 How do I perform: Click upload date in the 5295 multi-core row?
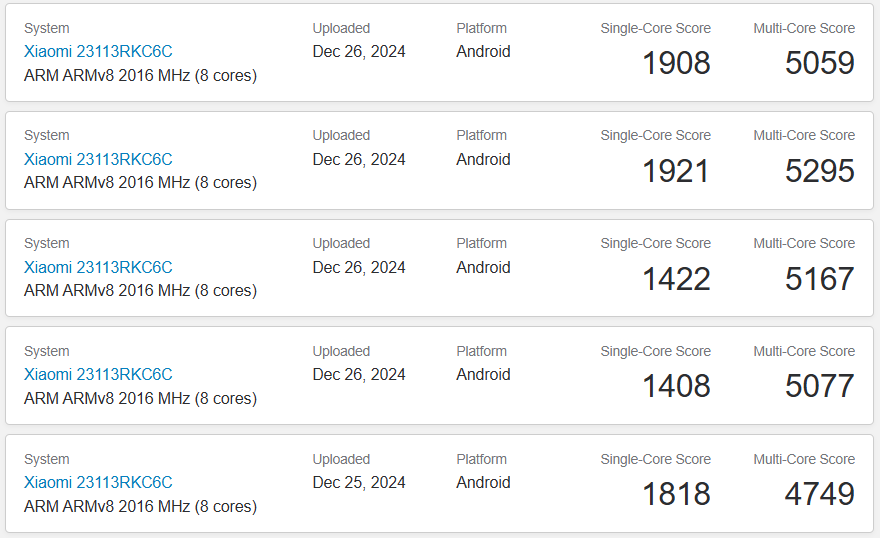pos(359,159)
